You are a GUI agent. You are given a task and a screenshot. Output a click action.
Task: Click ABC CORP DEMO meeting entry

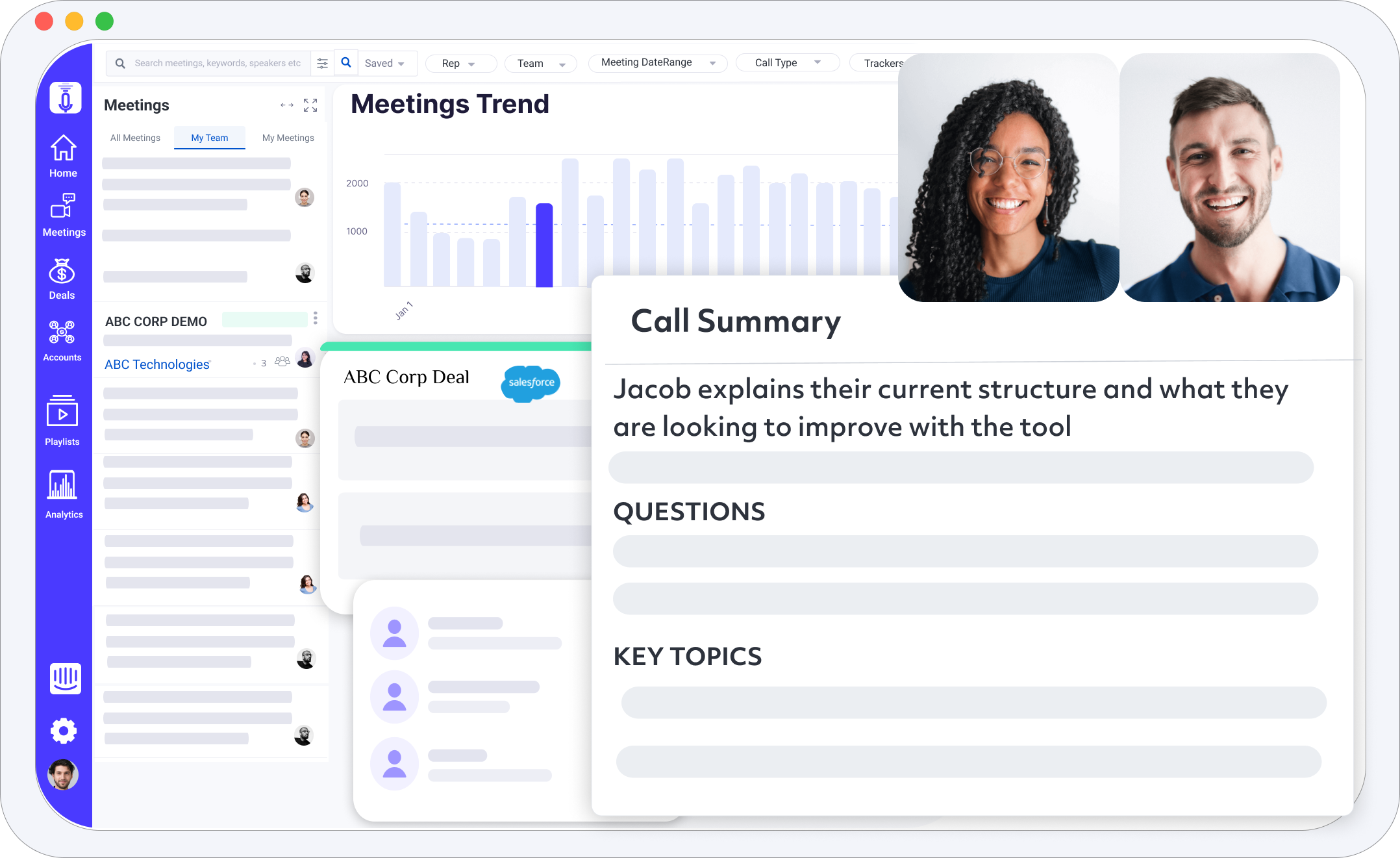point(156,321)
